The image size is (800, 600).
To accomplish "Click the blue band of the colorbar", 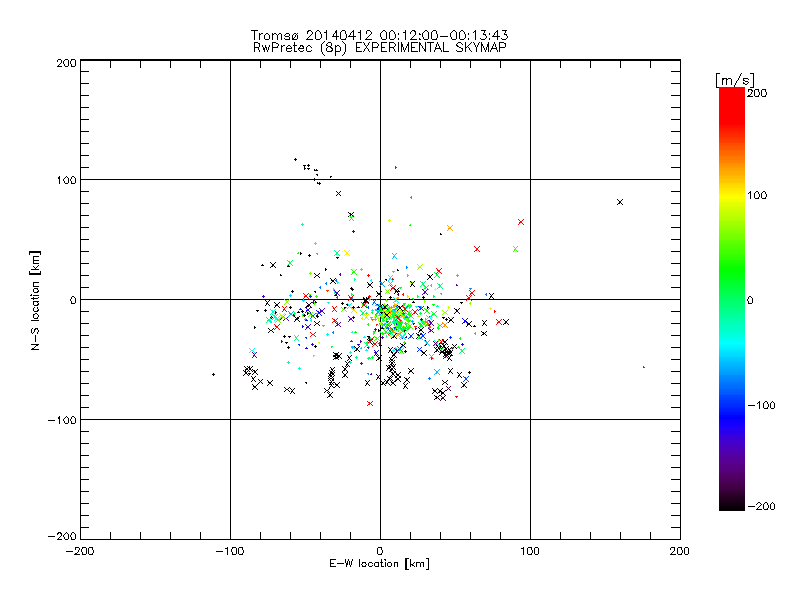I will click(732, 413).
